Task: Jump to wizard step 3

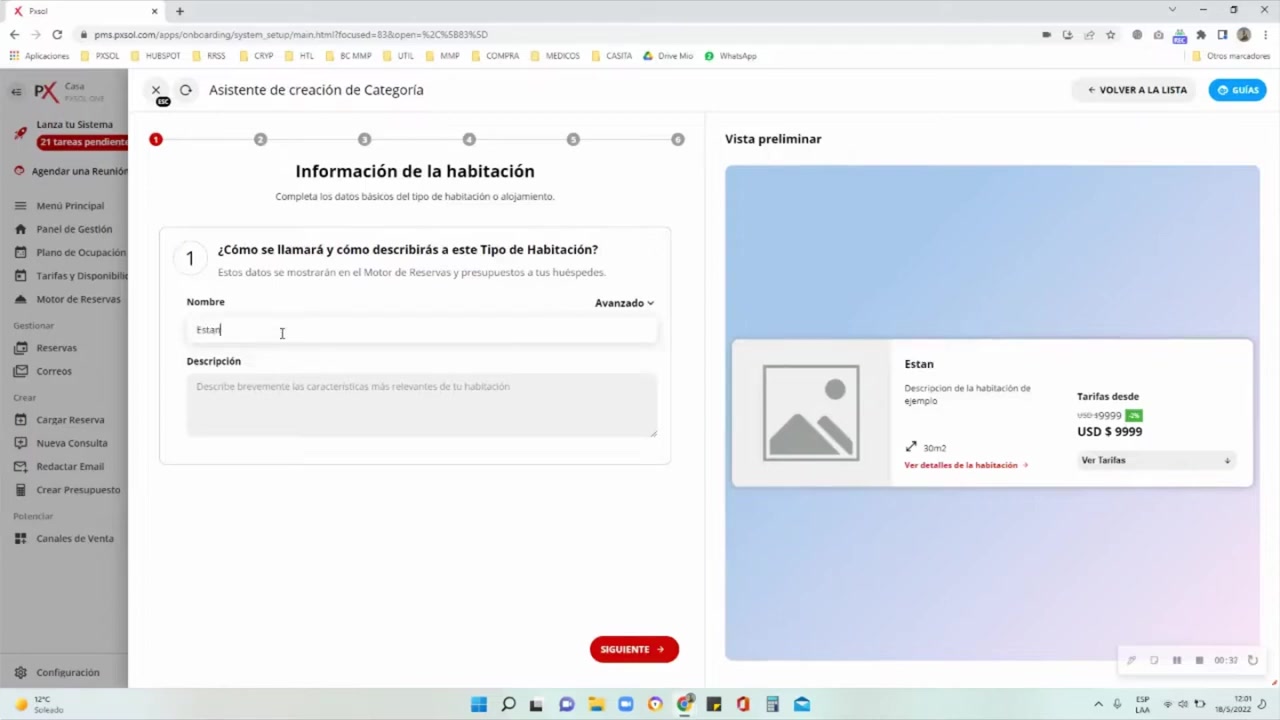Action: click(x=364, y=139)
